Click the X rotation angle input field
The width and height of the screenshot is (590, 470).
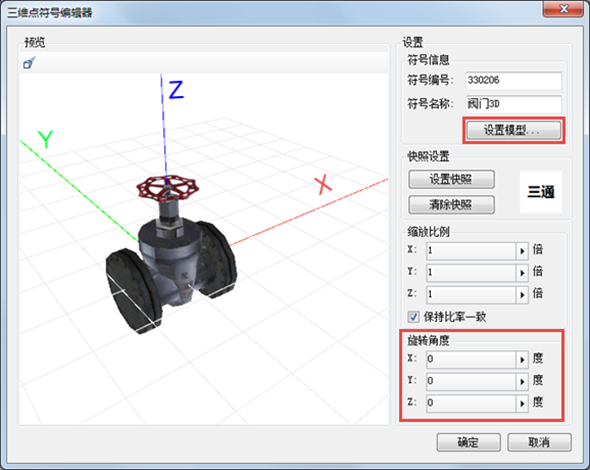click(x=471, y=360)
